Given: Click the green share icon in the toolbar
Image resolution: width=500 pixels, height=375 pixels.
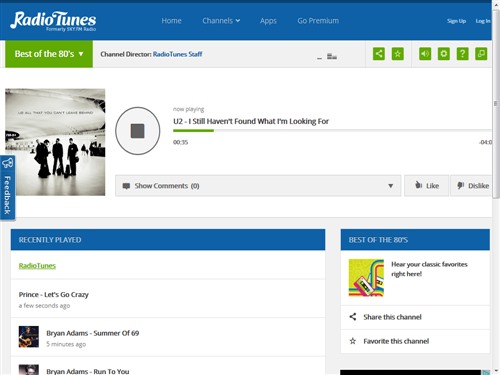Looking at the screenshot, I should (379, 54).
